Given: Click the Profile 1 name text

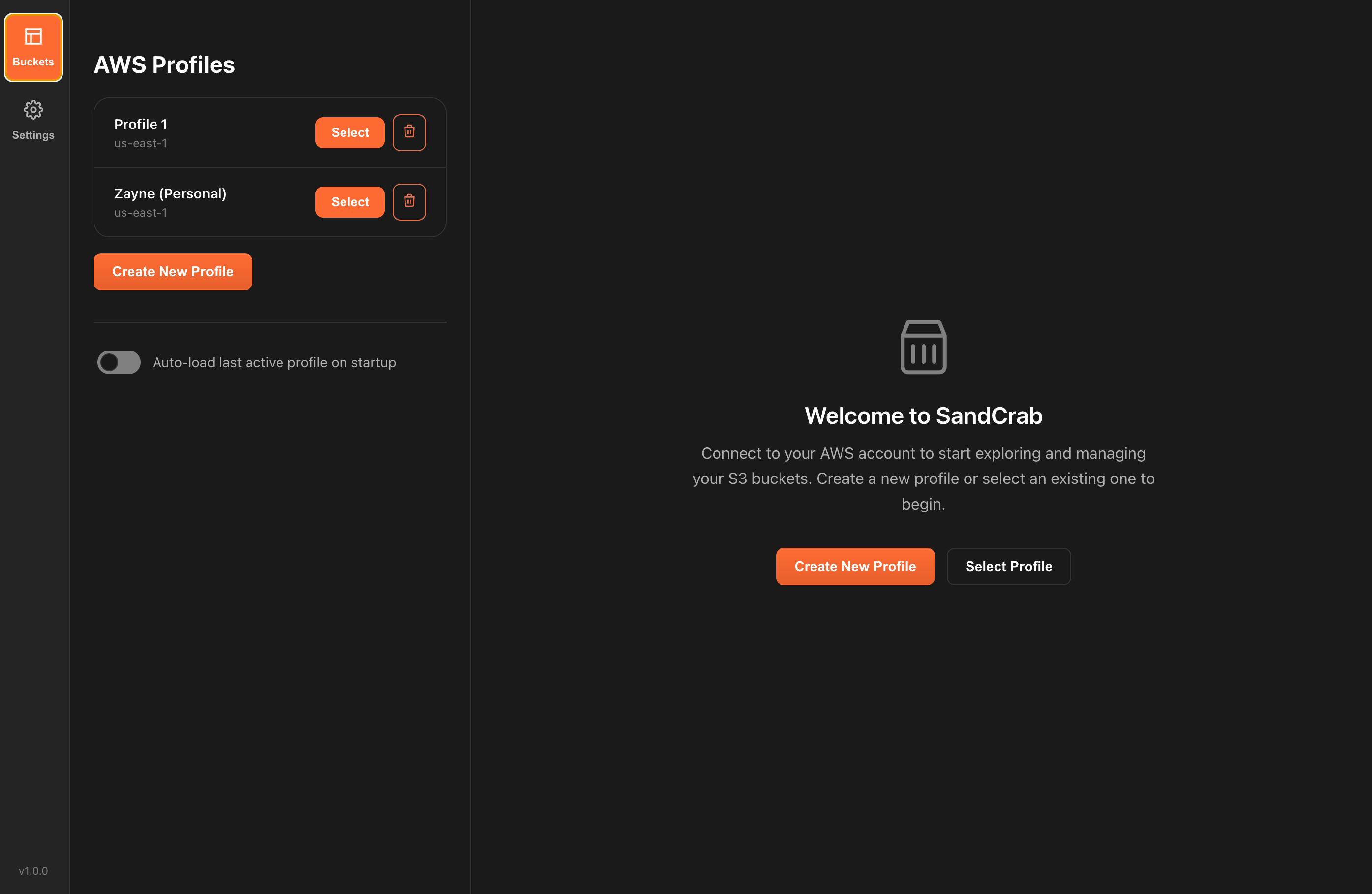Looking at the screenshot, I should [141, 124].
